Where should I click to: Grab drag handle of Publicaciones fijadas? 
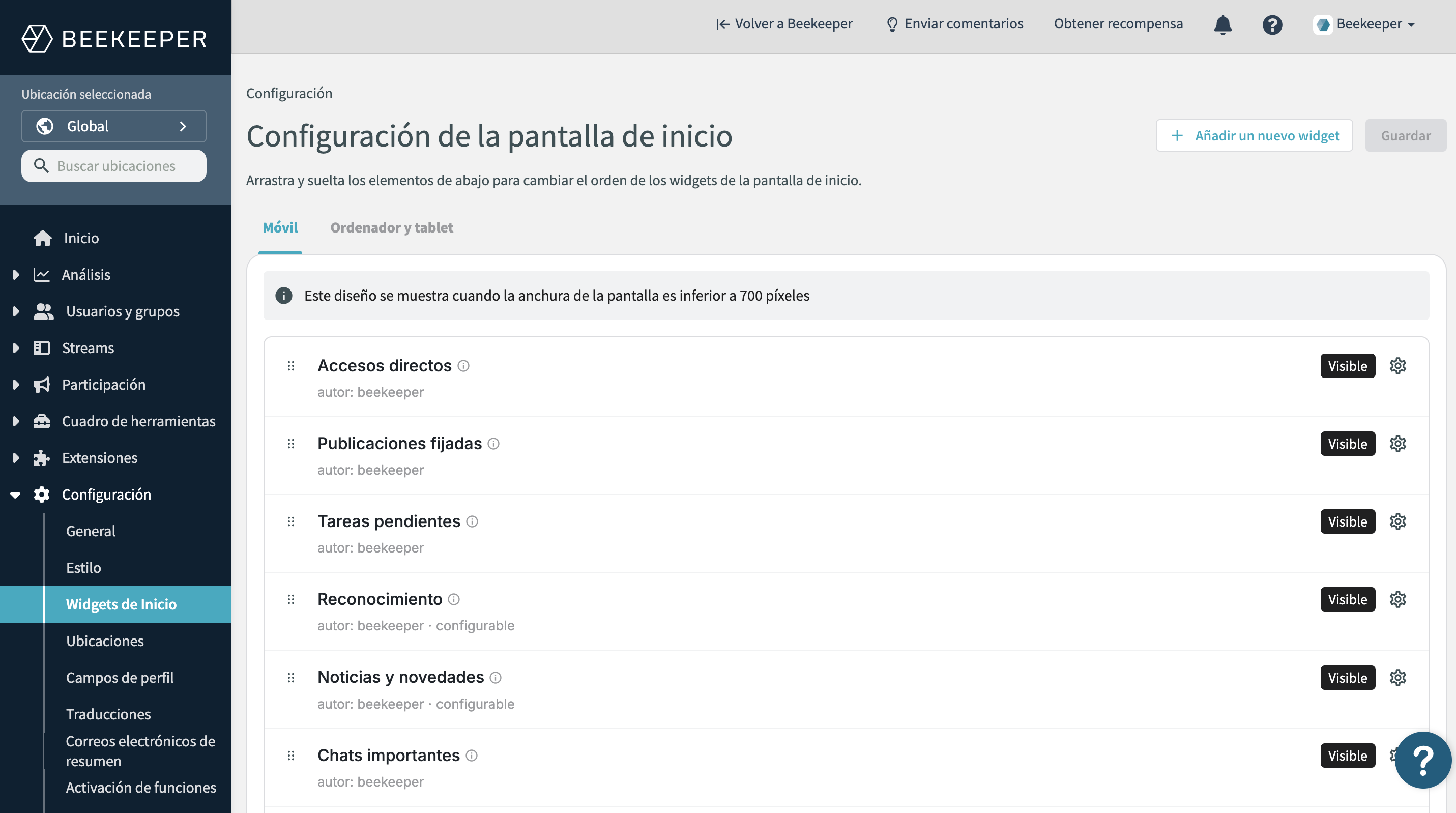pyautogui.click(x=291, y=444)
